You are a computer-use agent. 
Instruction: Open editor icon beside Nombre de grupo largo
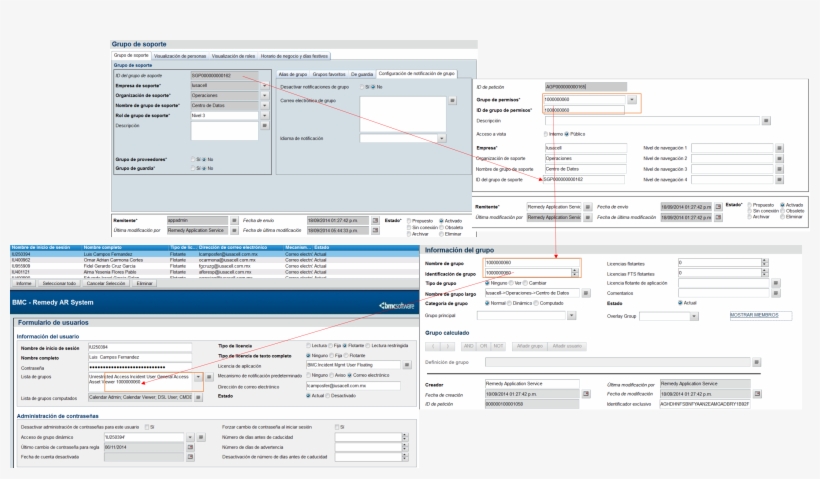coord(587,292)
